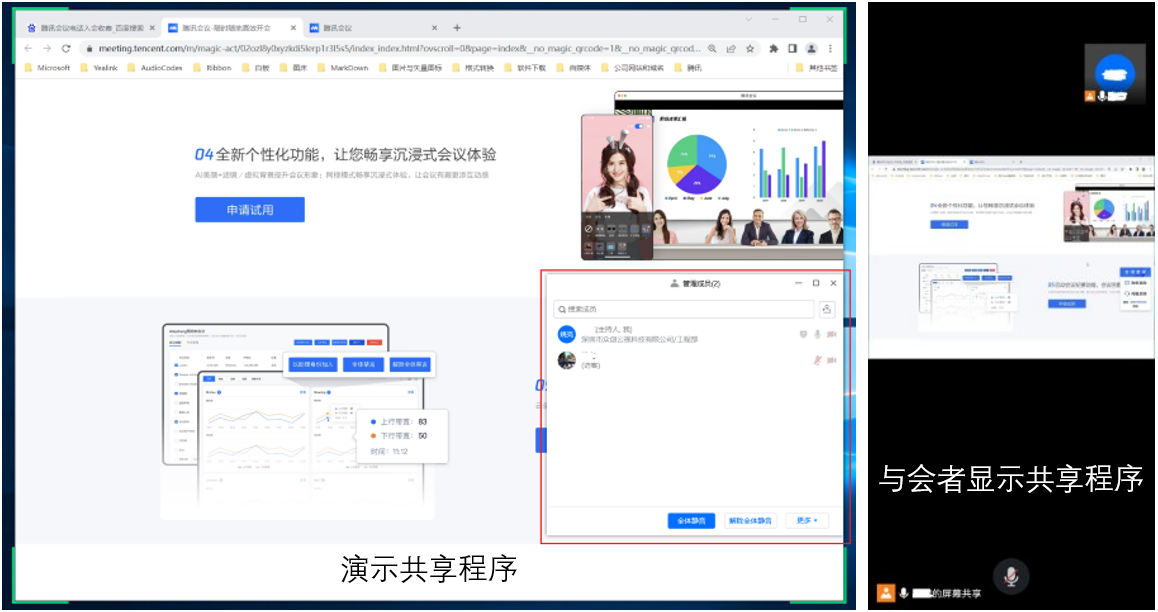This screenshot has width=1158, height=612.
Task: Close the third 腾讯会议 tab
Action: (434, 28)
